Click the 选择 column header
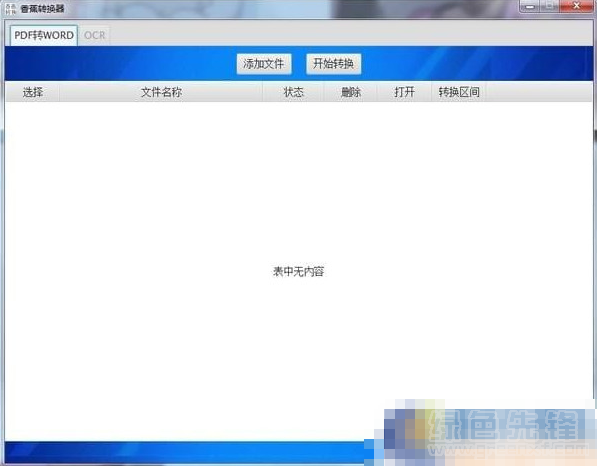Viewport: 597px width, 466px height. (x=33, y=92)
